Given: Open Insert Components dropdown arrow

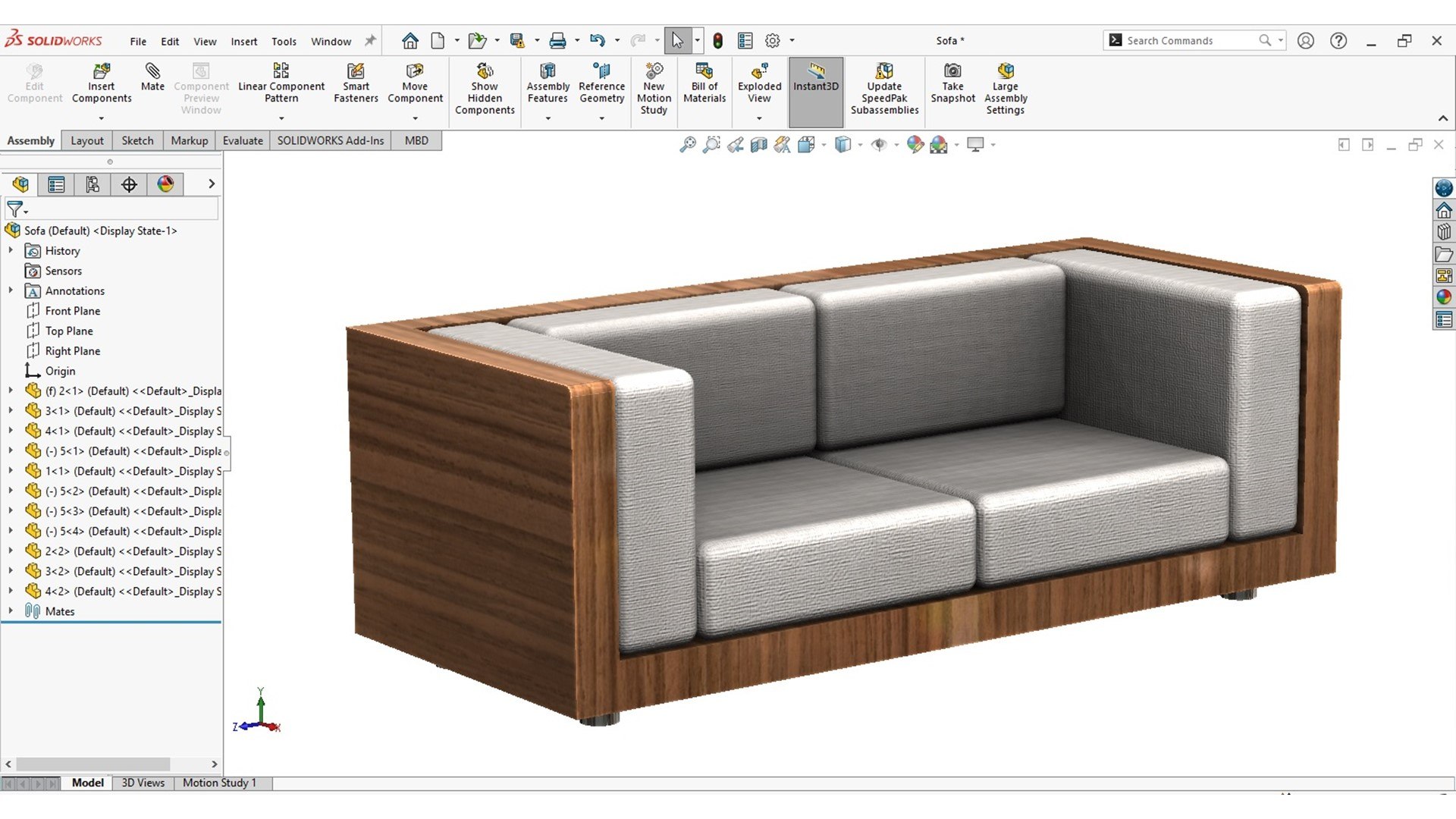Looking at the screenshot, I should tap(101, 118).
